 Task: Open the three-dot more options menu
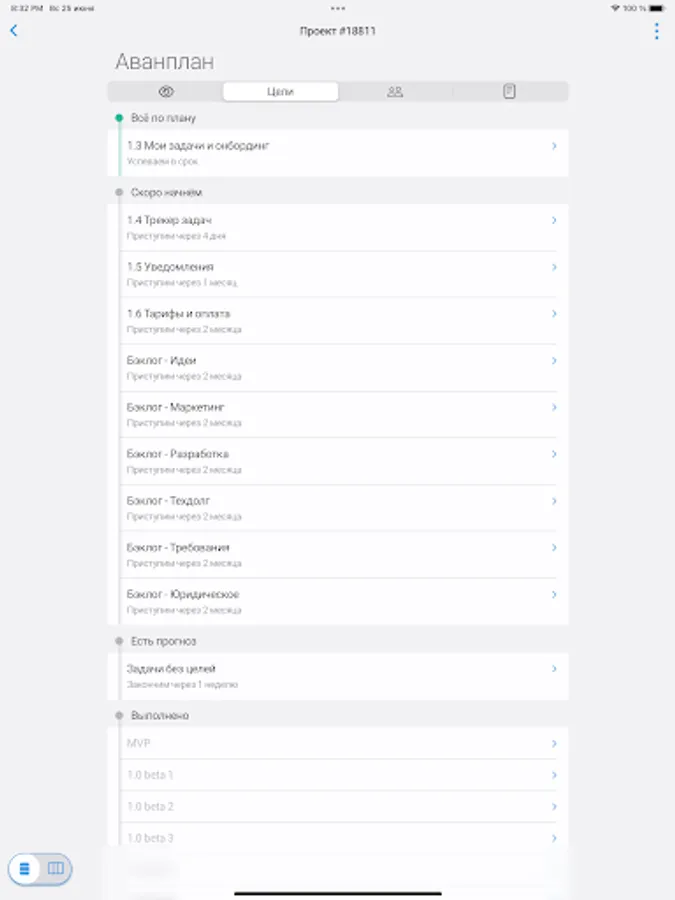click(x=656, y=31)
